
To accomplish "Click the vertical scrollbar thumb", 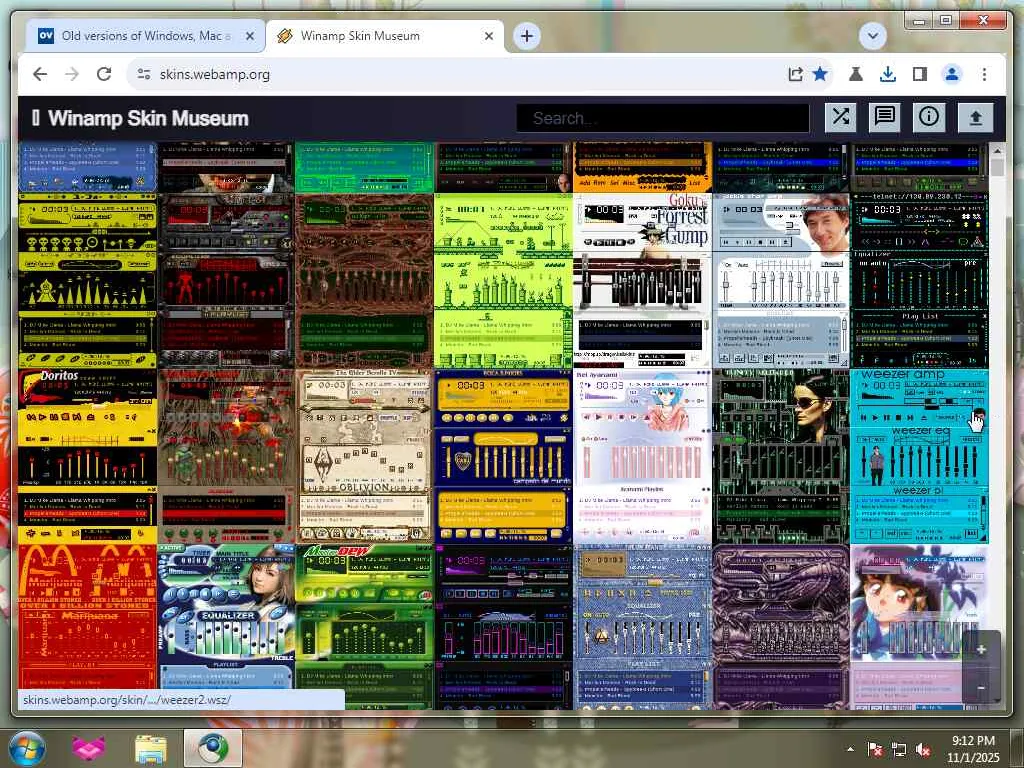I will click(997, 167).
